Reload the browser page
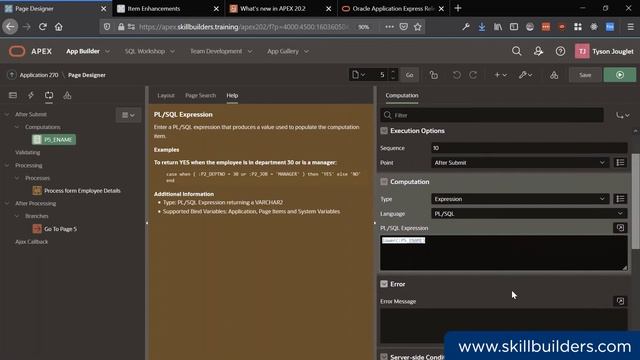Screen dimensions: 640x360 42,27
